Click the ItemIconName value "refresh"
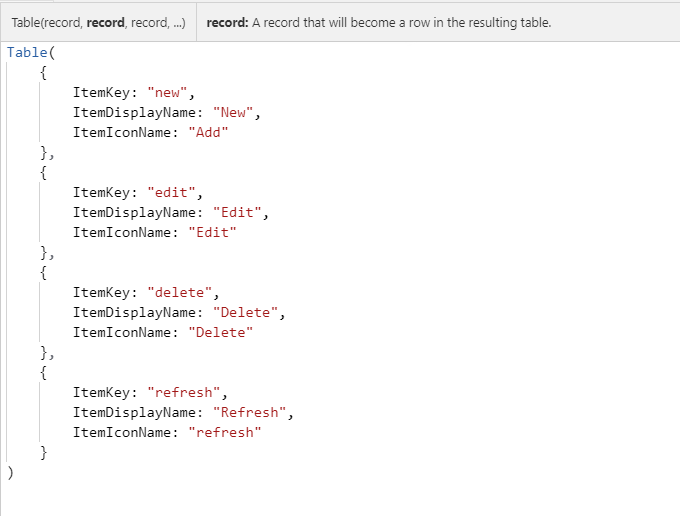 click(224, 432)
